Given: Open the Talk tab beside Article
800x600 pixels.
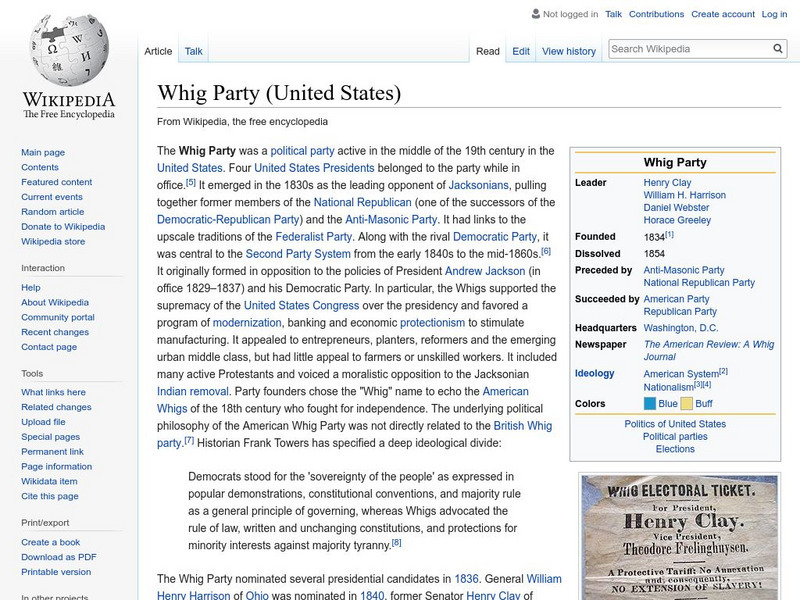Looking at the screenshot, I should click(x=193, y=51).
